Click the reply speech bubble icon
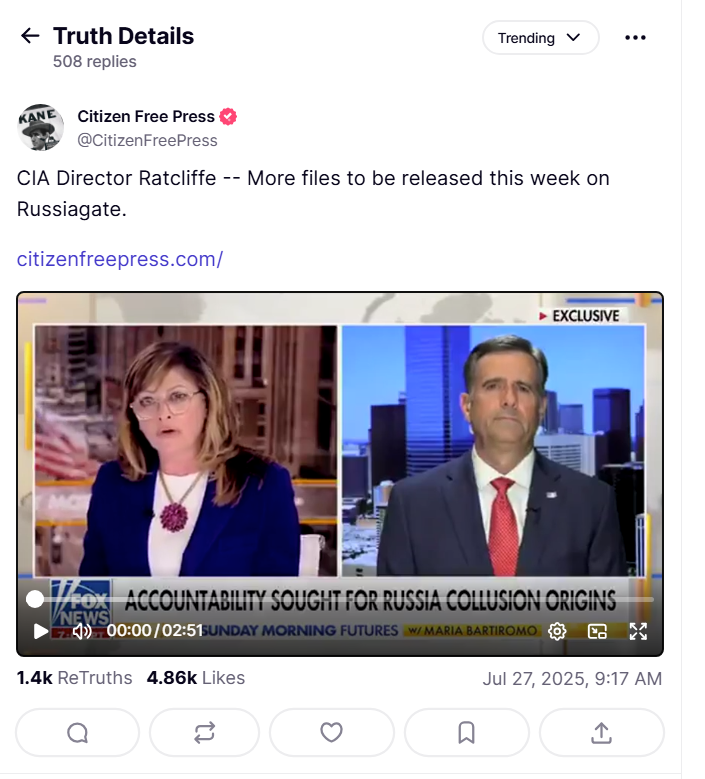The height and width of the screenshot is (779, 705). (78, 733)
